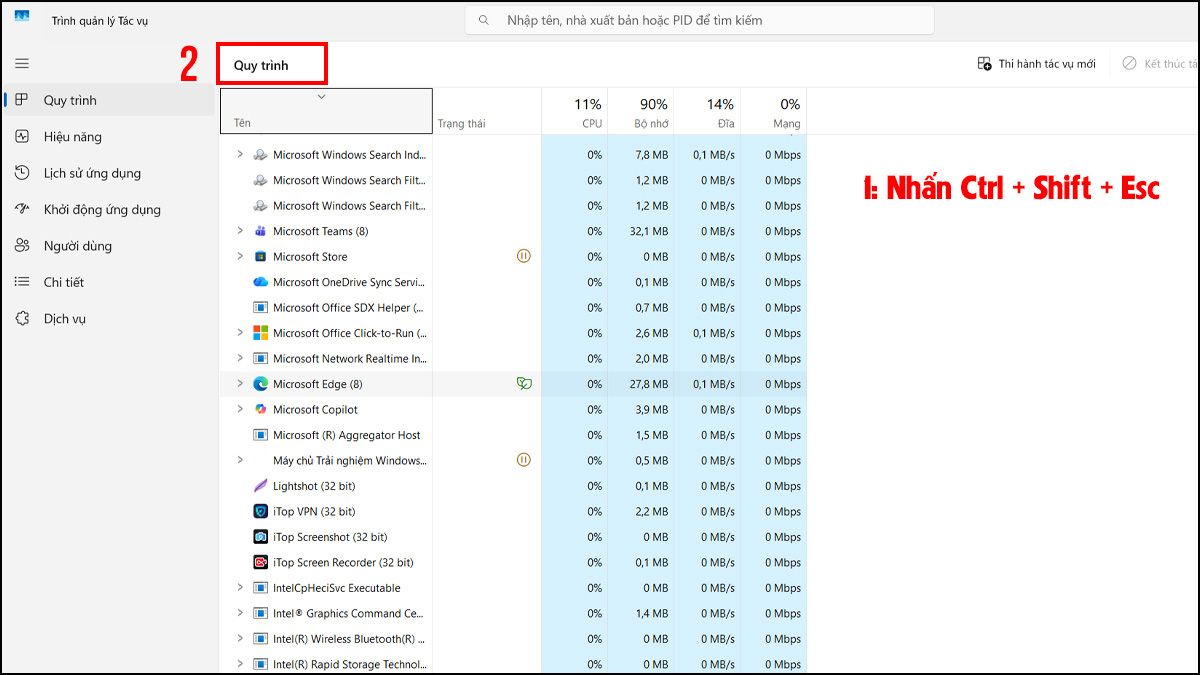Expand the Microsoft Edge (8) process tree
This screenshot has width=1200, height=675.
[x=239, y=383]
